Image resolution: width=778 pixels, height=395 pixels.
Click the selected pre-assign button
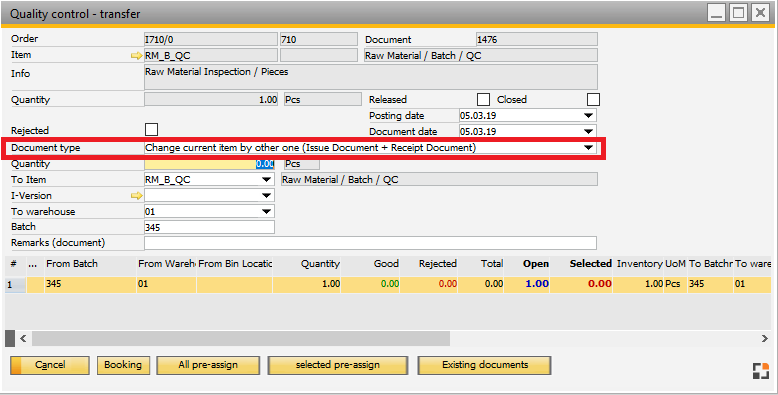(x=338, y=365)
